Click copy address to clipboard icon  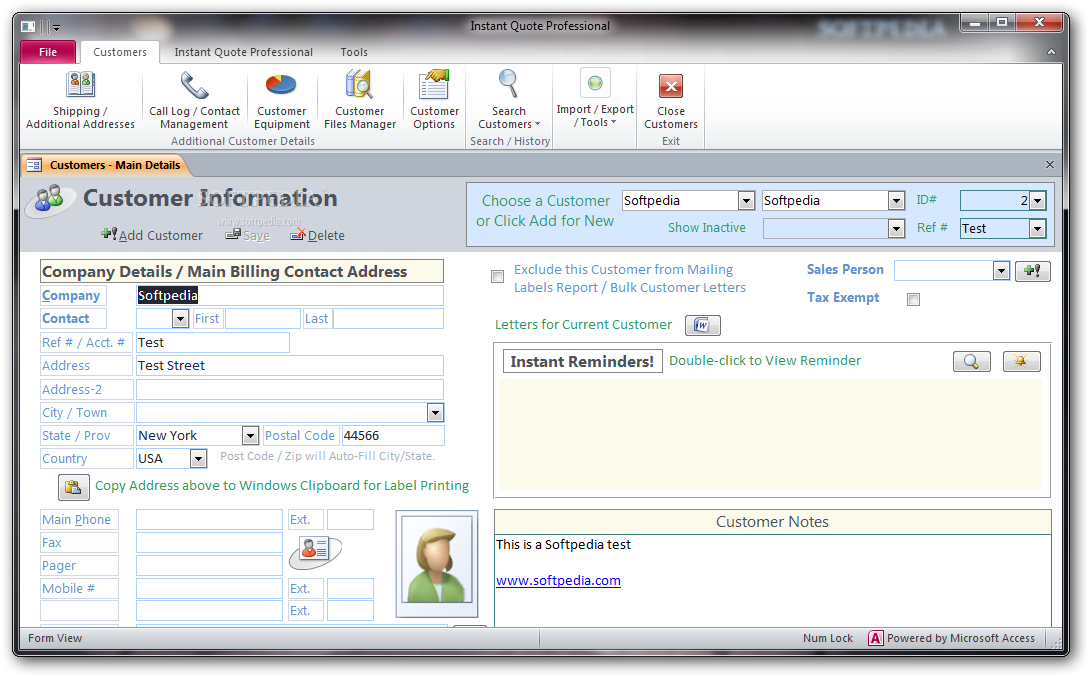(x=74, y=487)
